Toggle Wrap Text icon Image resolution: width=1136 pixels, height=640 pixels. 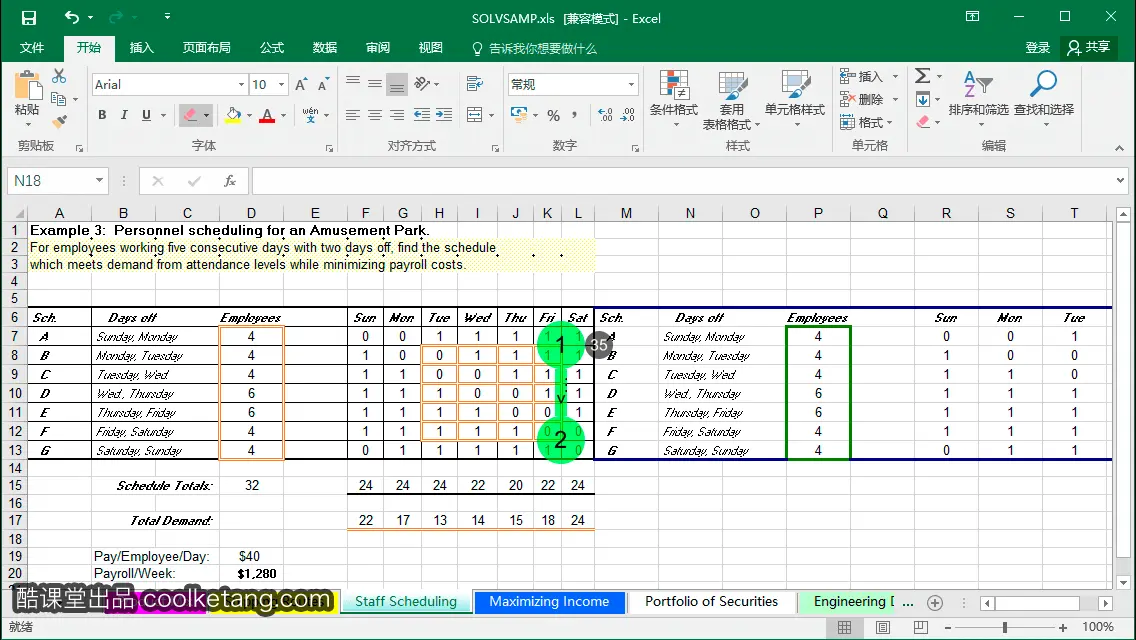(475, 83)
